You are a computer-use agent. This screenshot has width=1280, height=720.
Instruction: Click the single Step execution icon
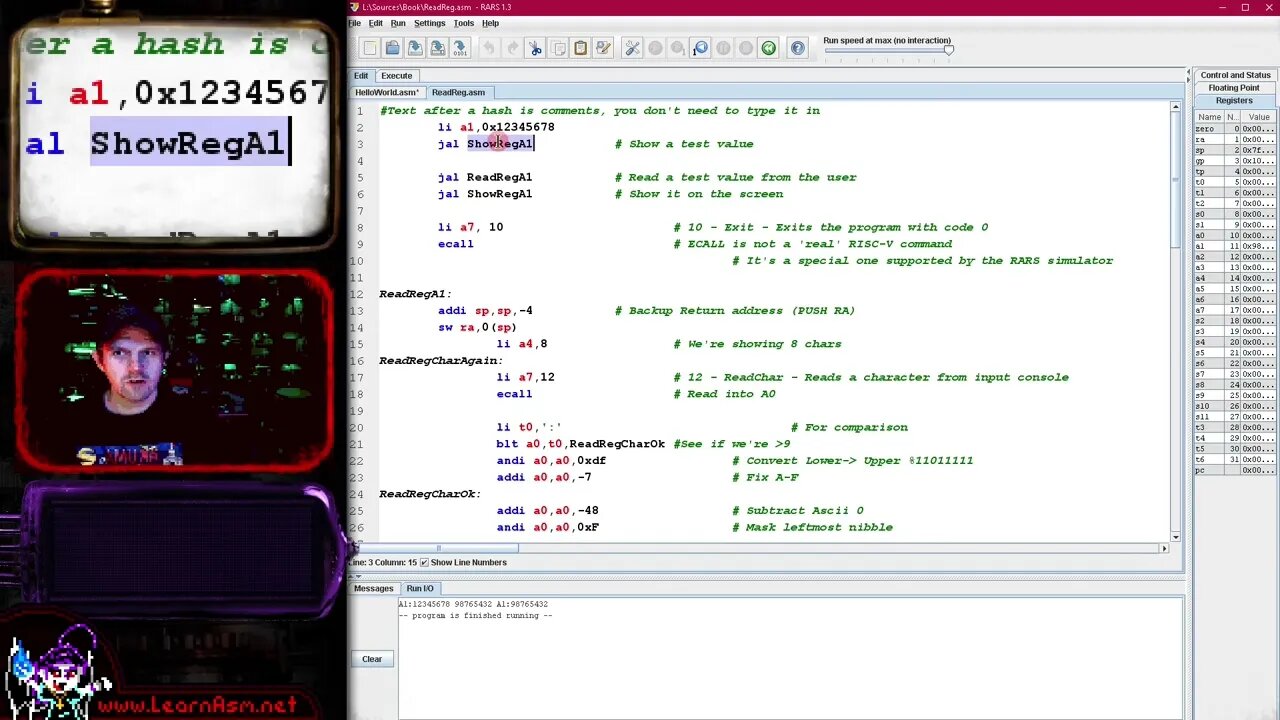tap(678, 48)
